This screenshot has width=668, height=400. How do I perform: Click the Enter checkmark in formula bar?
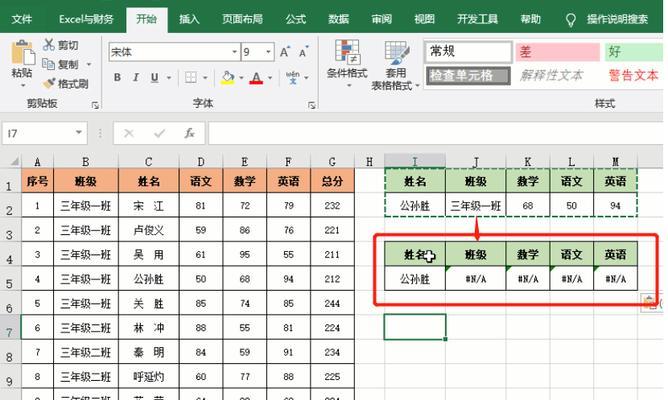click(x=159, y=134)
